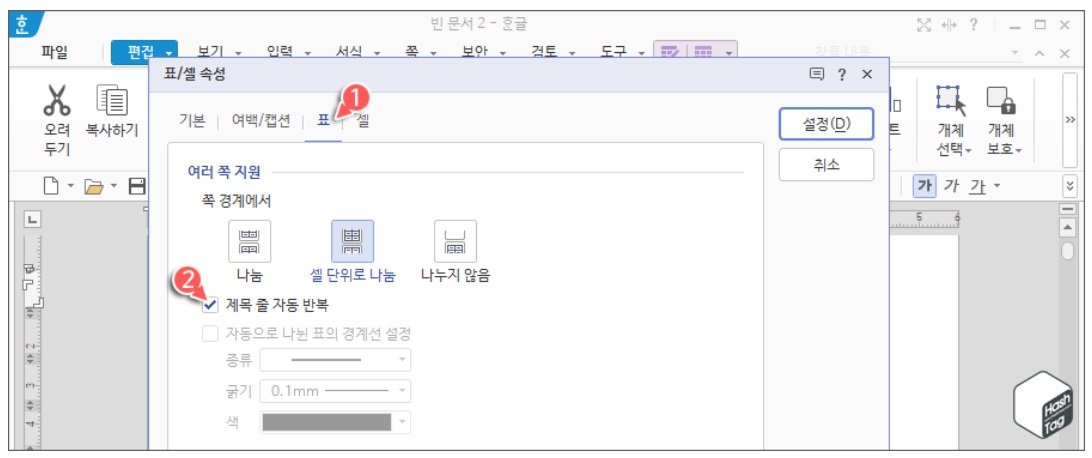Open the 파일 menu
Image resolution: width=1092 pixels, height=458 pixels.
55,52
